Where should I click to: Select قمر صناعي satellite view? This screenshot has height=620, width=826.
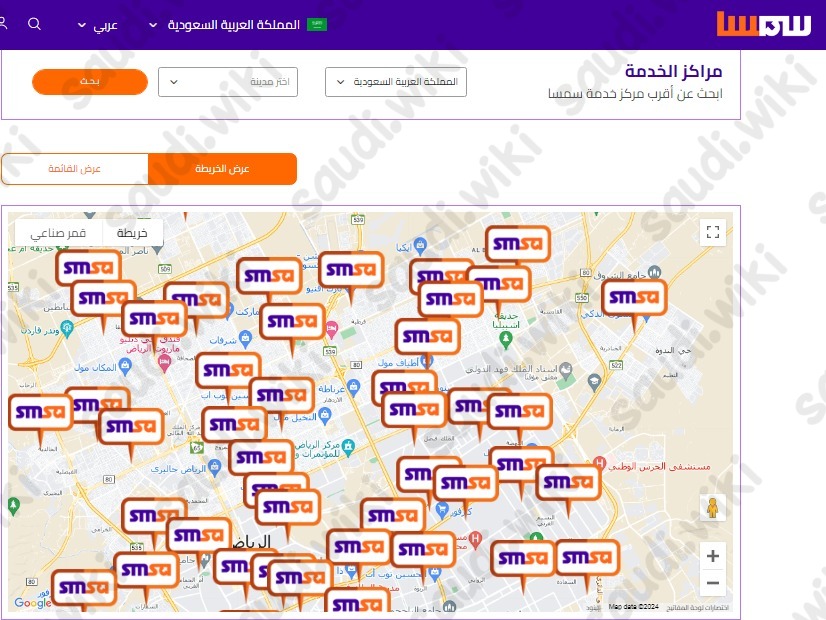(58, 233)
